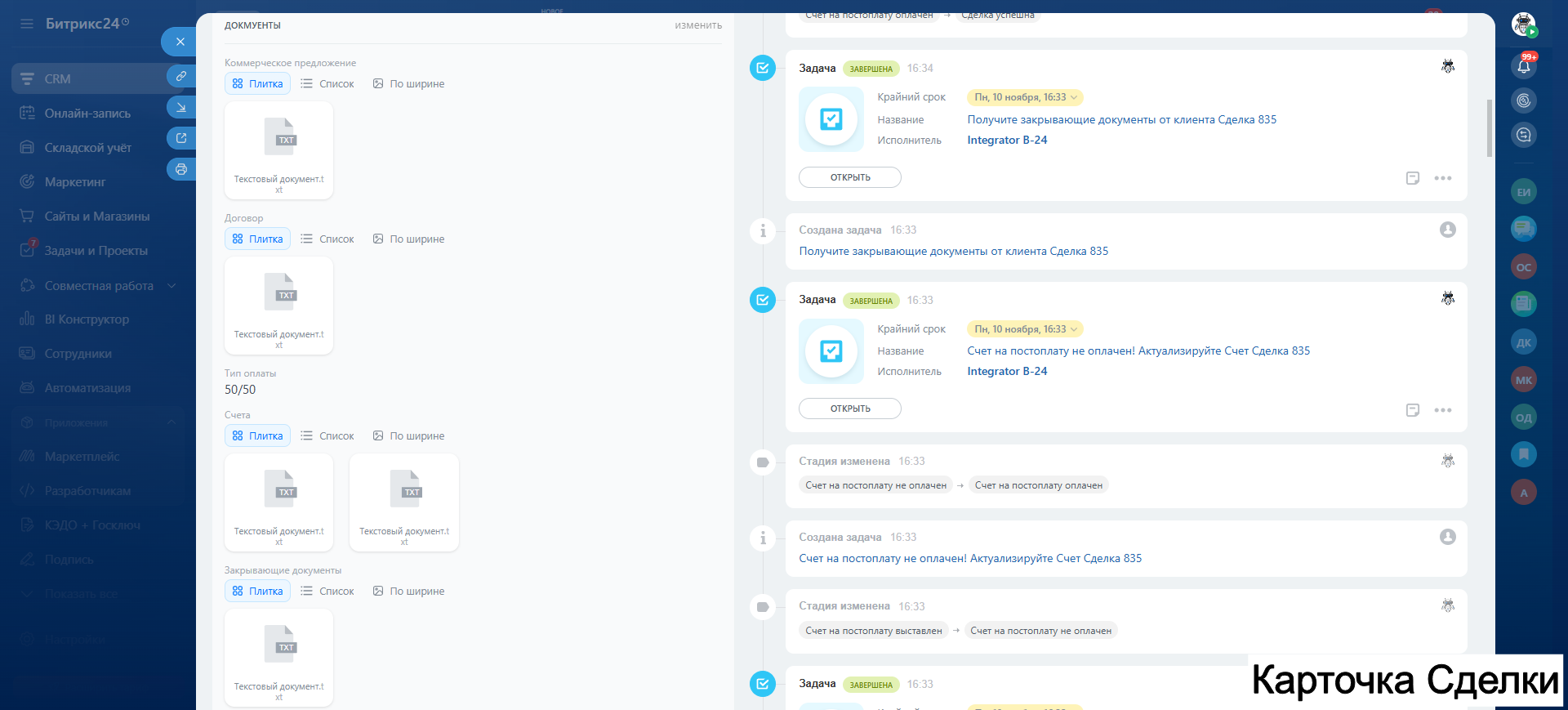Click note icon on the 16:34 task card

(1412, 178)
